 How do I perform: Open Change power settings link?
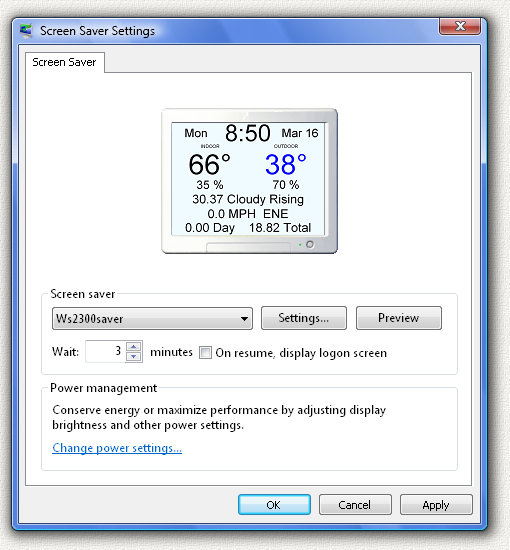coord(117,448)
